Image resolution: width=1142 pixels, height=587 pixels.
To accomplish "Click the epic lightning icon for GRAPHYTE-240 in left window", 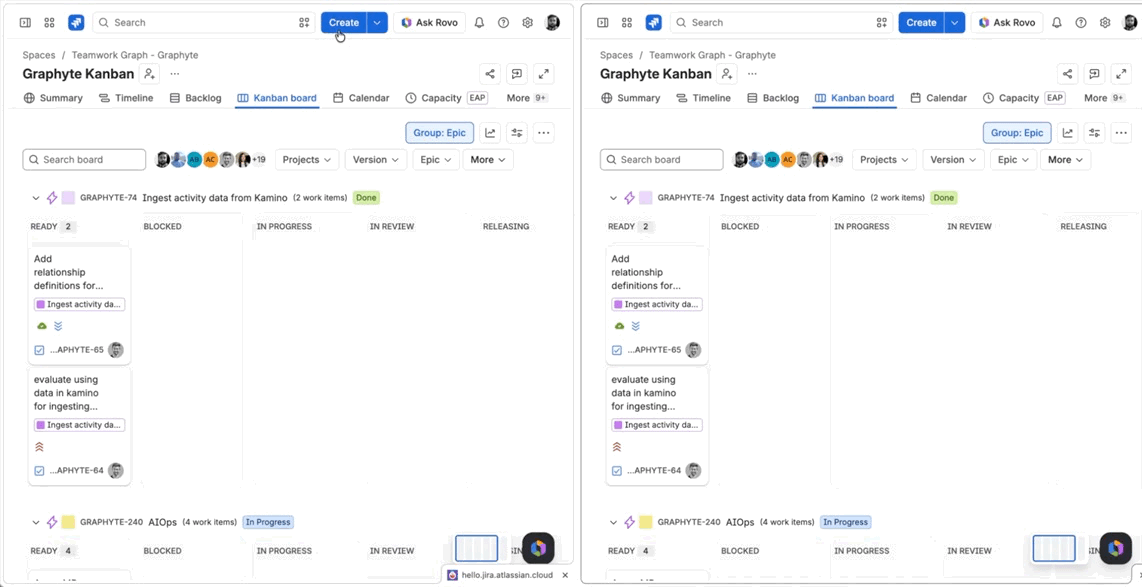I will point(52,522).
